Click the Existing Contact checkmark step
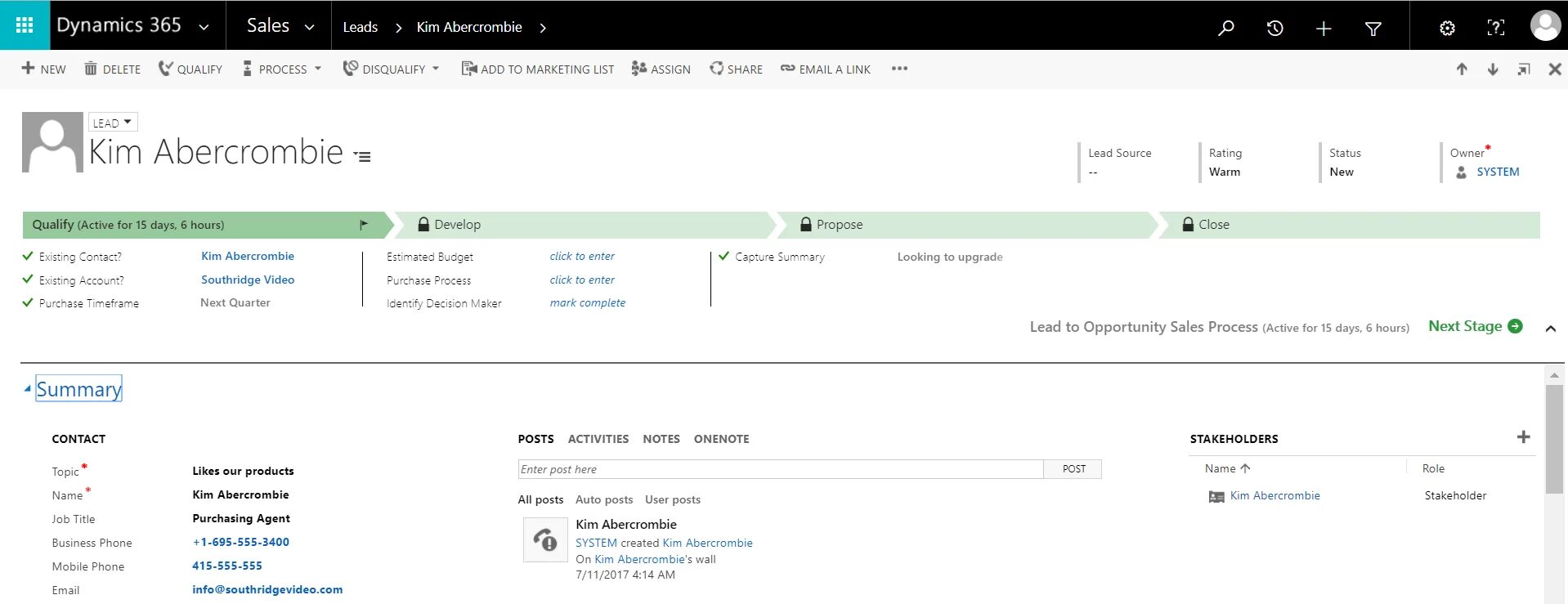The height and width of the screenshot is (604, 1568). coord(28,256)
